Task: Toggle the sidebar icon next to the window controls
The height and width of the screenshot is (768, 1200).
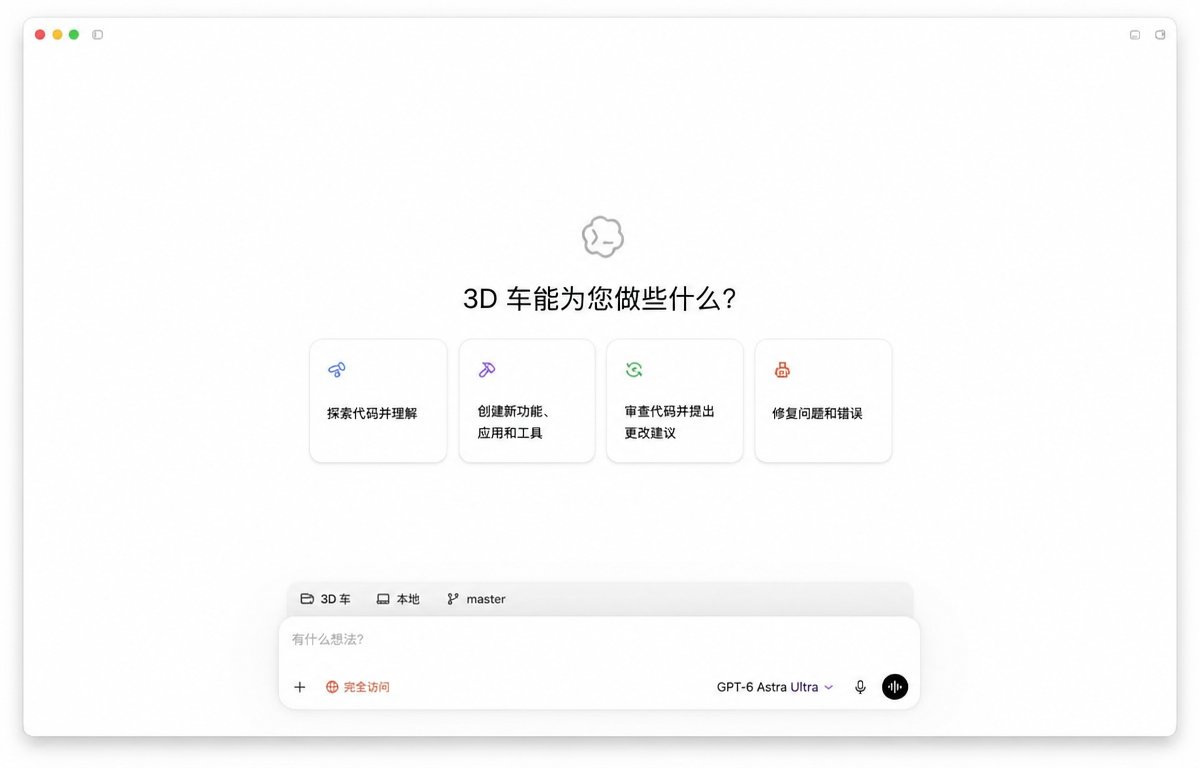Action: pyautogui.click(x=97, y=35)
